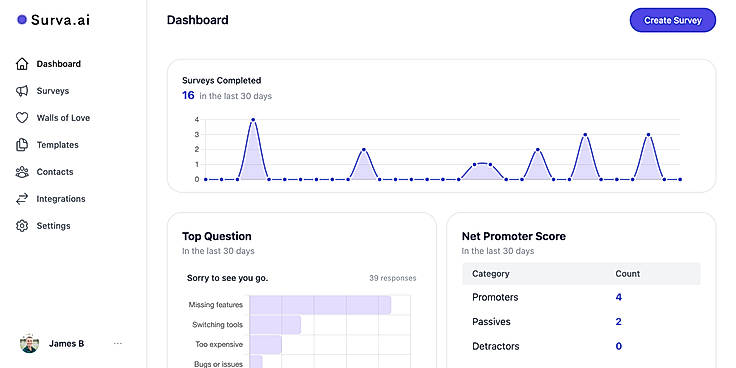The image size is (736, 368).
Task: Open Walls of Love page
Action: [x=63, y=118]
